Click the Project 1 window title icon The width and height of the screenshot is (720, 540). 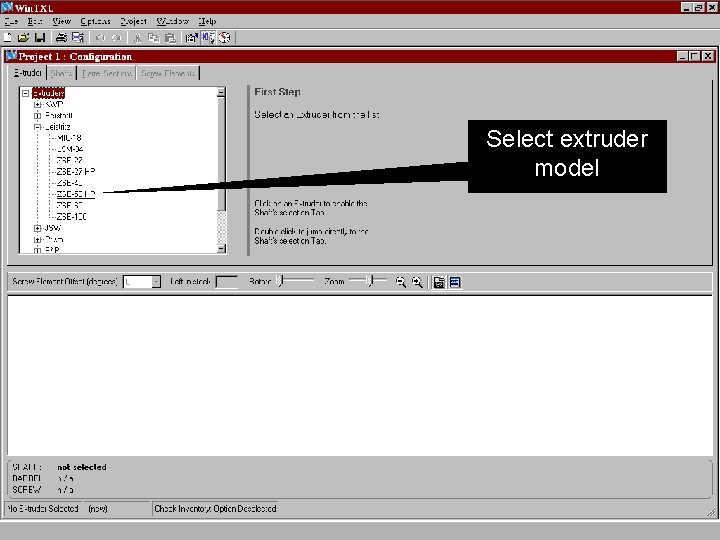[x=11, y=56]
